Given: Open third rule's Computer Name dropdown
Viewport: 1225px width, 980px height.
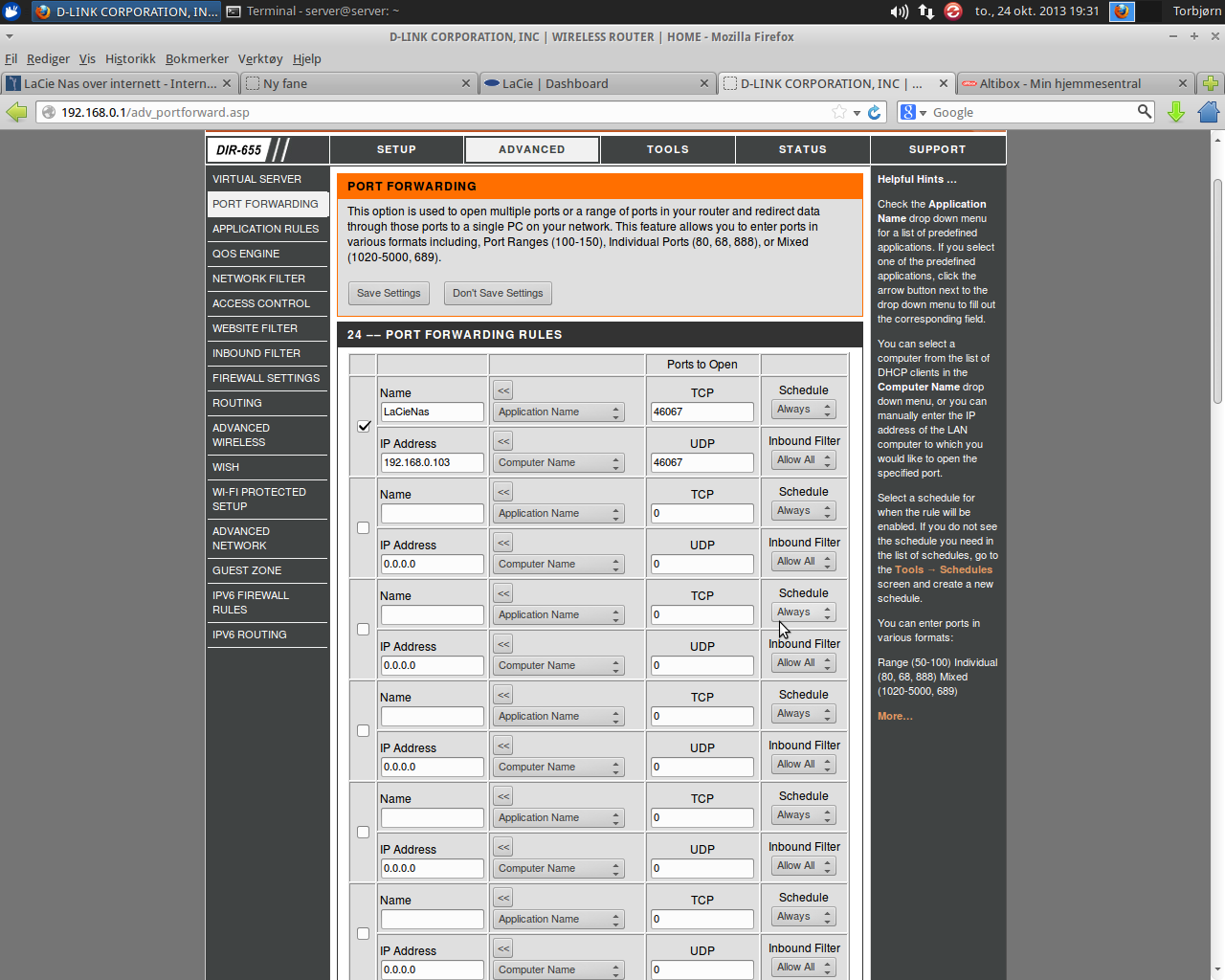Looking at the screenshot, I should pyautogui.click(x=559, y=665).
